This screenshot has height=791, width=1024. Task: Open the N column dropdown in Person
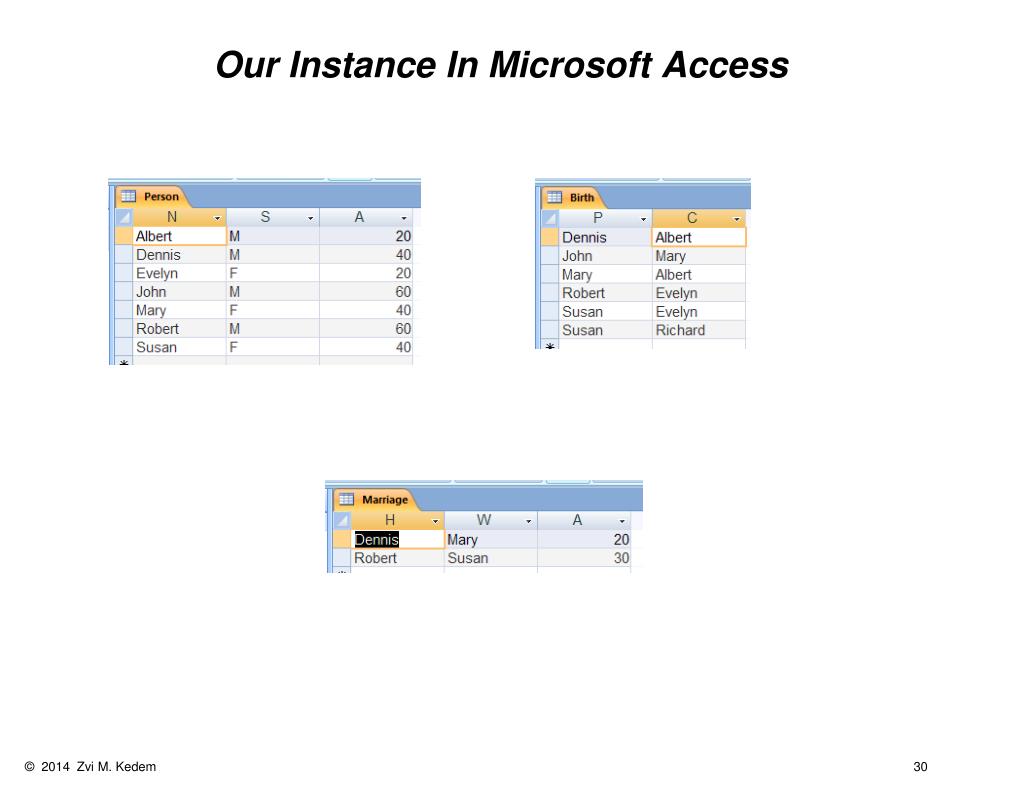tap(217, 218)
